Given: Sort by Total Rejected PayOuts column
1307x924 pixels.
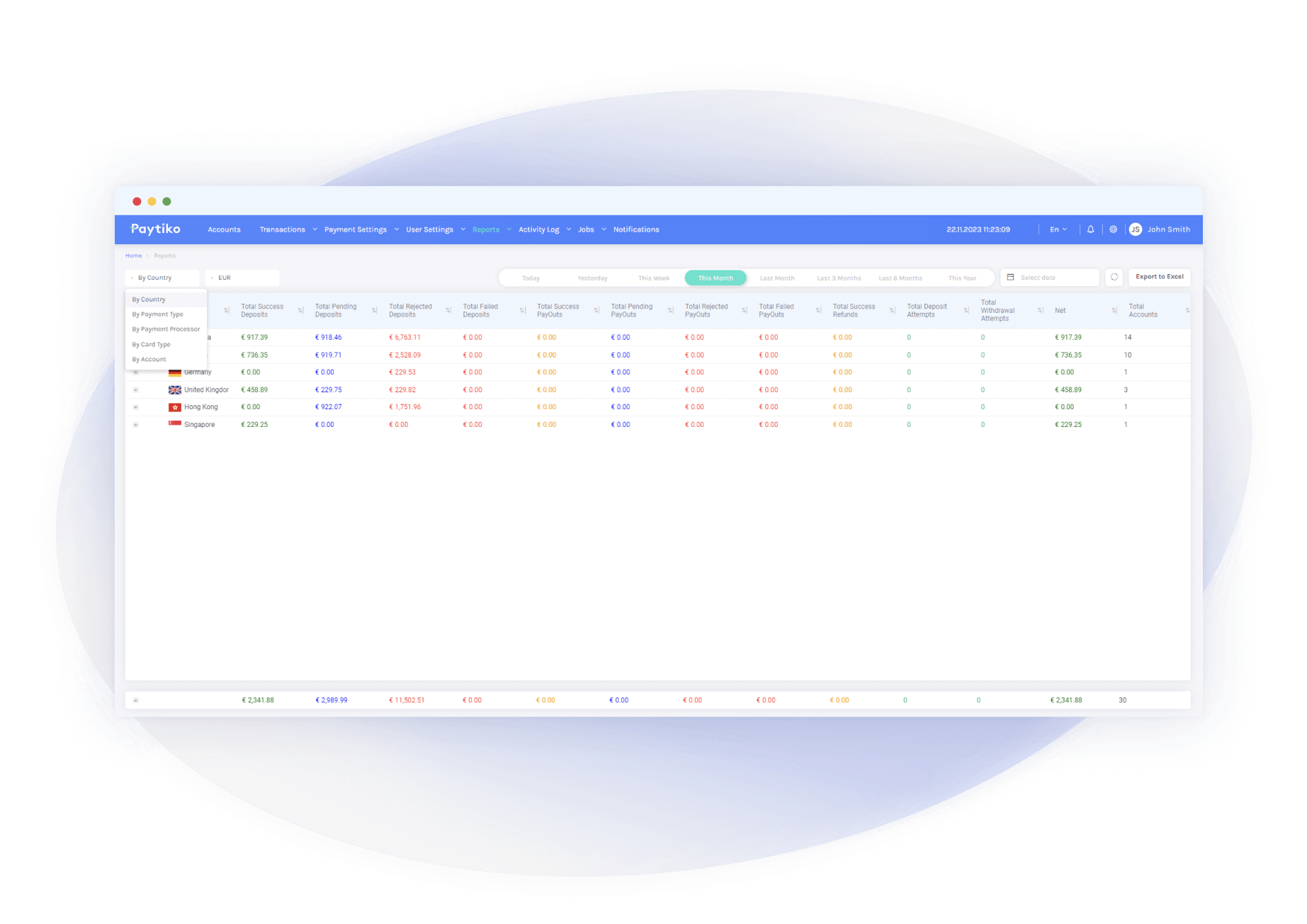Looking at the screenshot, I should point(744,310).
